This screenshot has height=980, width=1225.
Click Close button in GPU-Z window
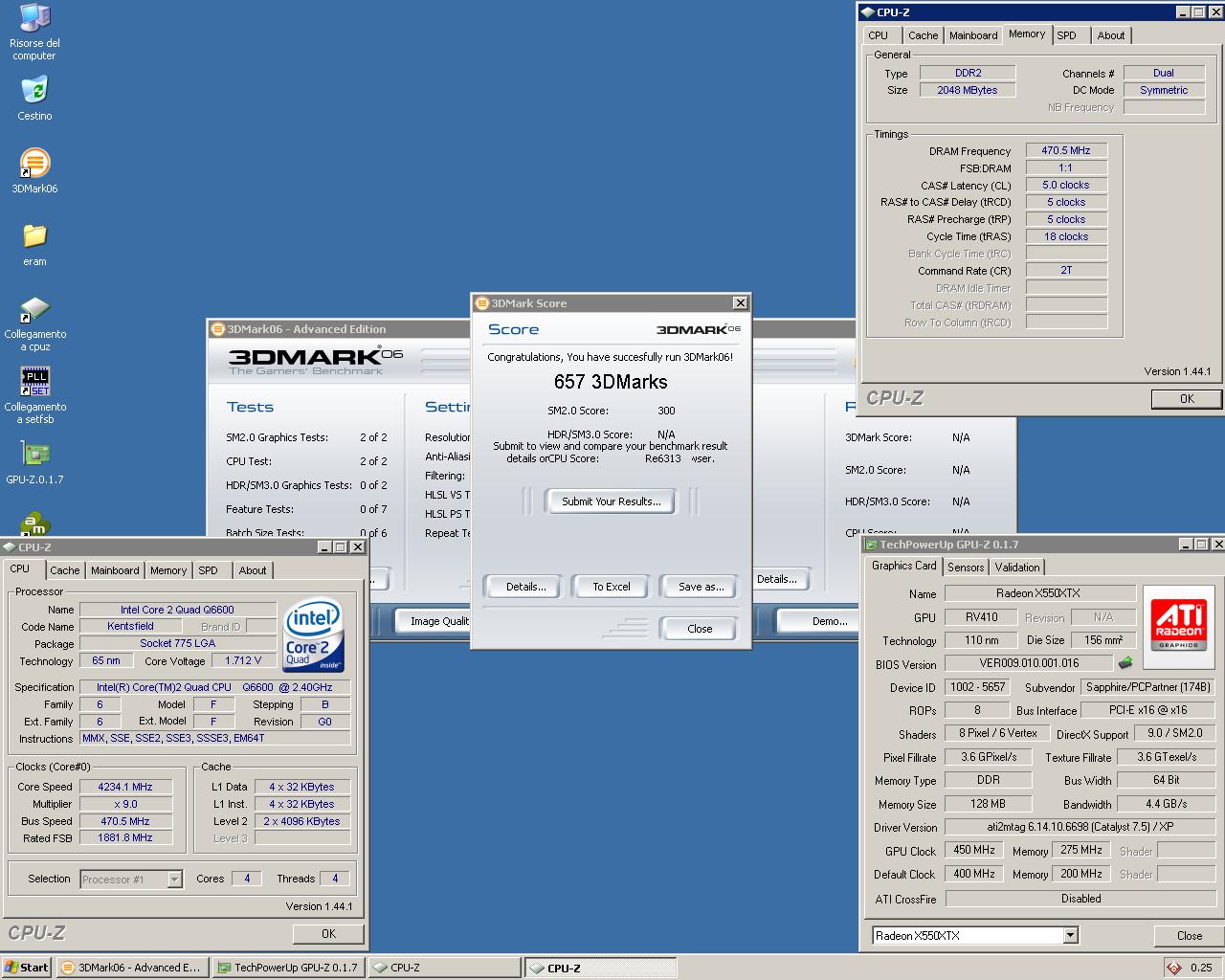1190,935
